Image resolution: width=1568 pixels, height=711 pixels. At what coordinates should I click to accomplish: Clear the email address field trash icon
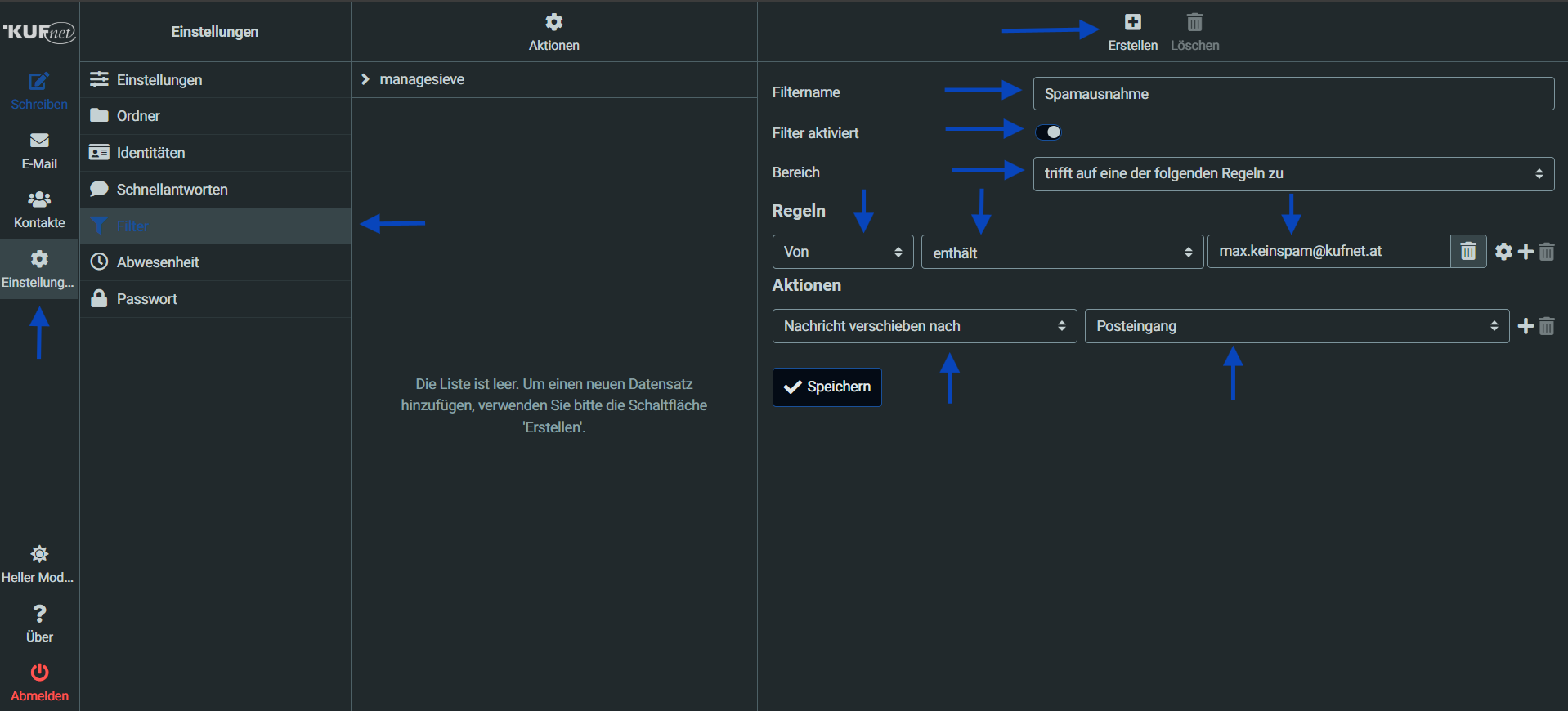pos(1468,252)
